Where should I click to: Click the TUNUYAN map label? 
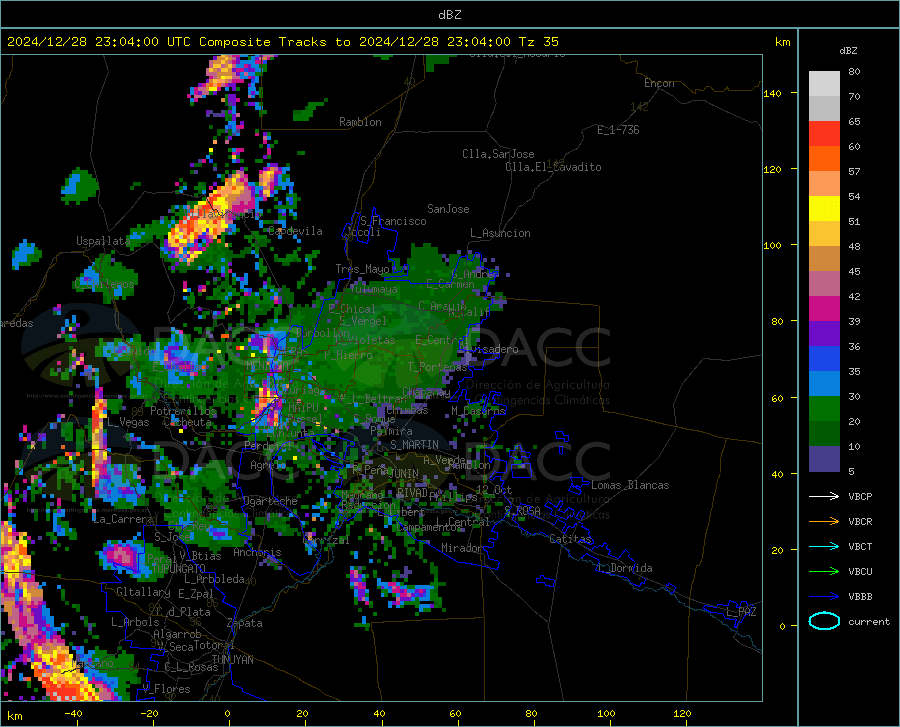click(232, 660)
